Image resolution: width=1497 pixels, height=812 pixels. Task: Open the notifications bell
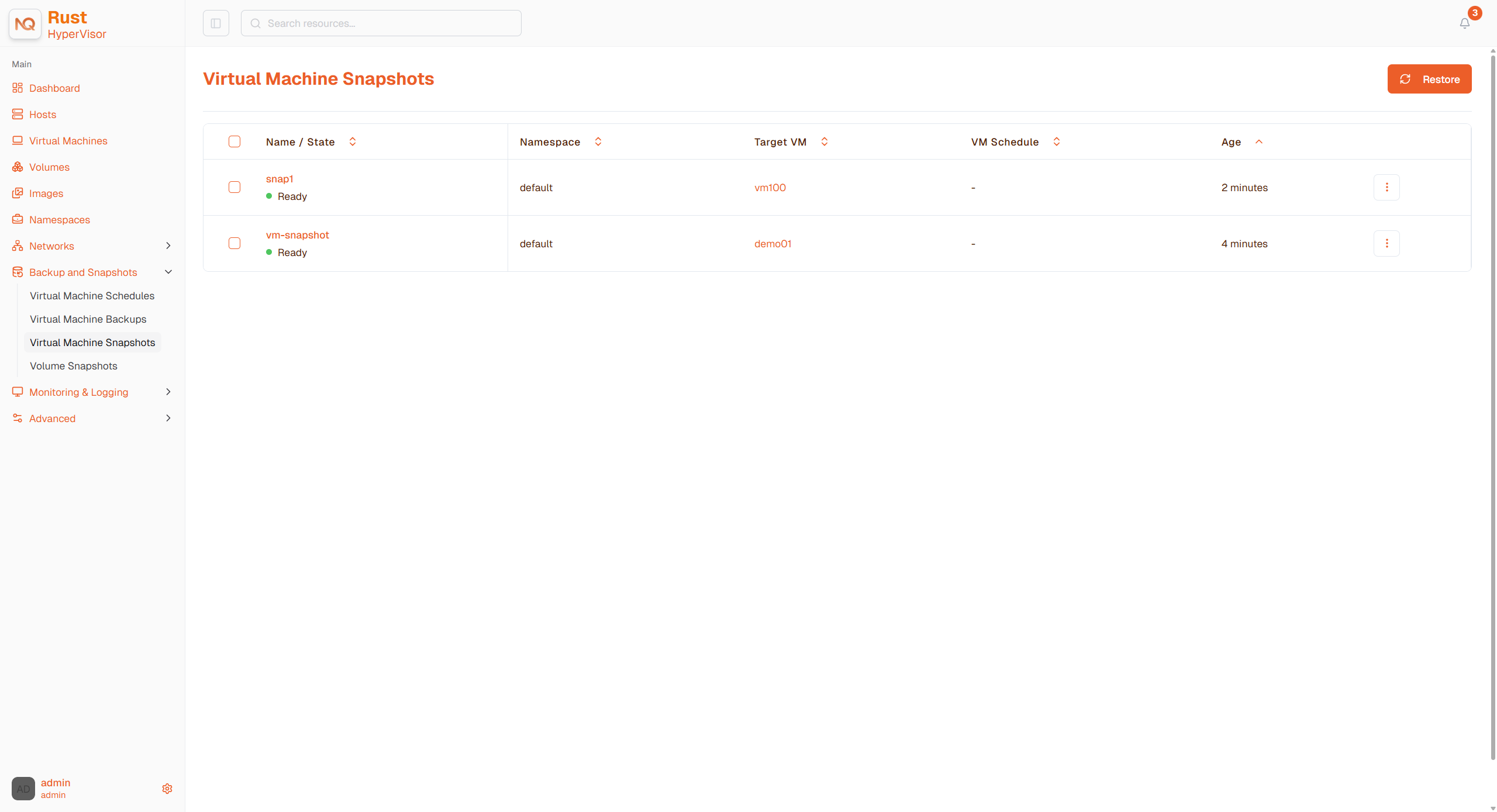click(x=1465, y=23)
